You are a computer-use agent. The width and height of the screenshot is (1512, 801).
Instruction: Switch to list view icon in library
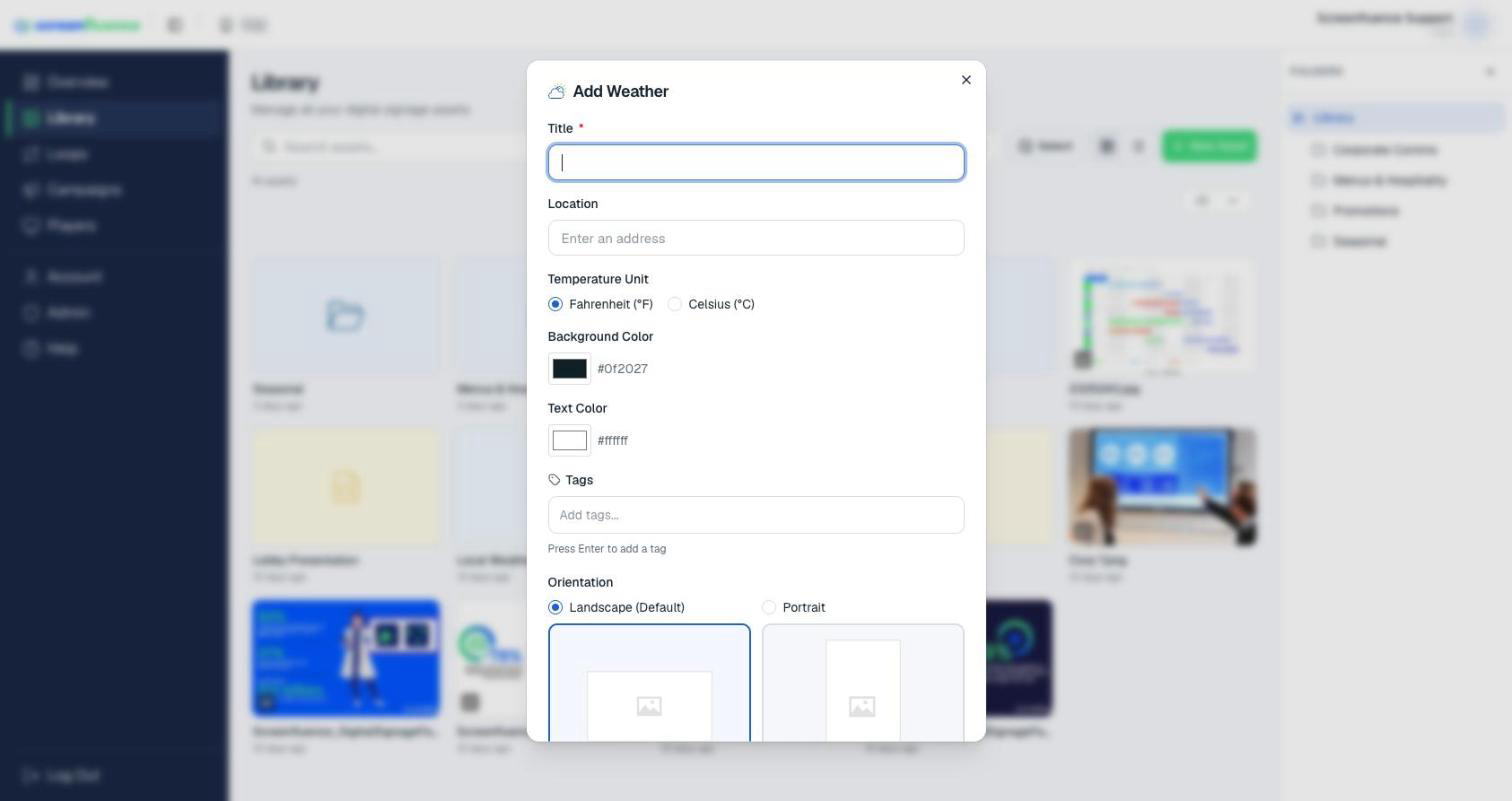[x=1138, y=146]
